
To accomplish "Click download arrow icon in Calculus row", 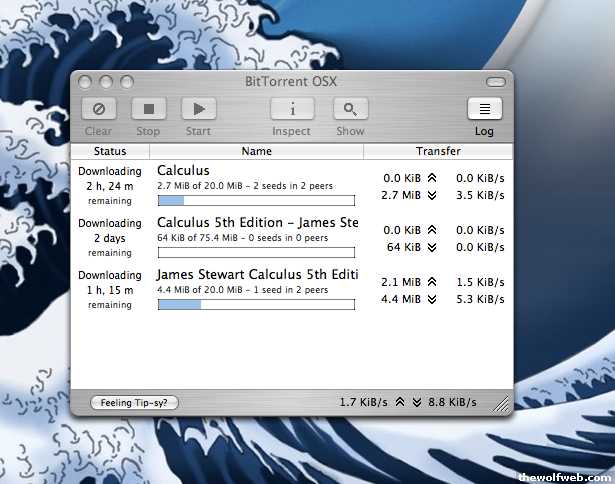I will pyautogui.click(x=432, y=195).
